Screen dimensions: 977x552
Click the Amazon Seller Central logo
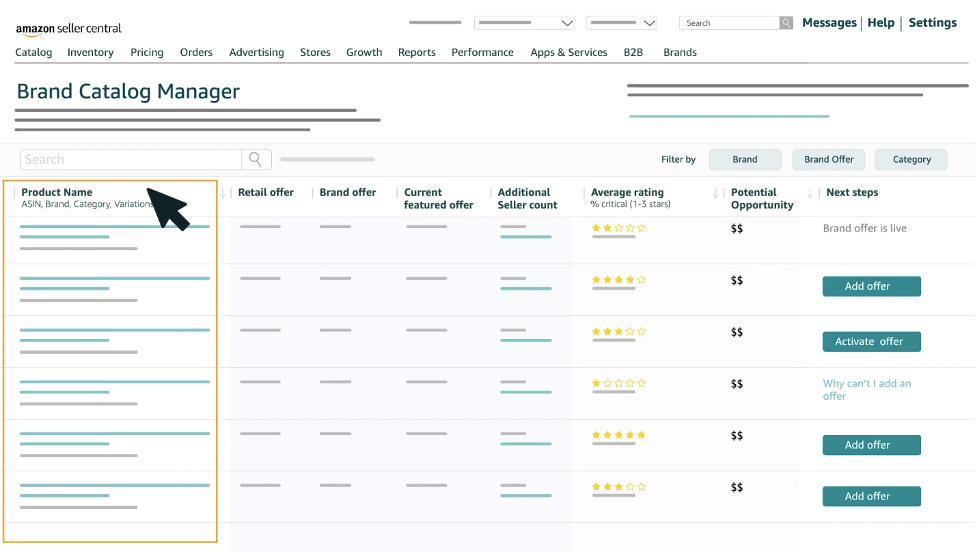click(68, 29)
